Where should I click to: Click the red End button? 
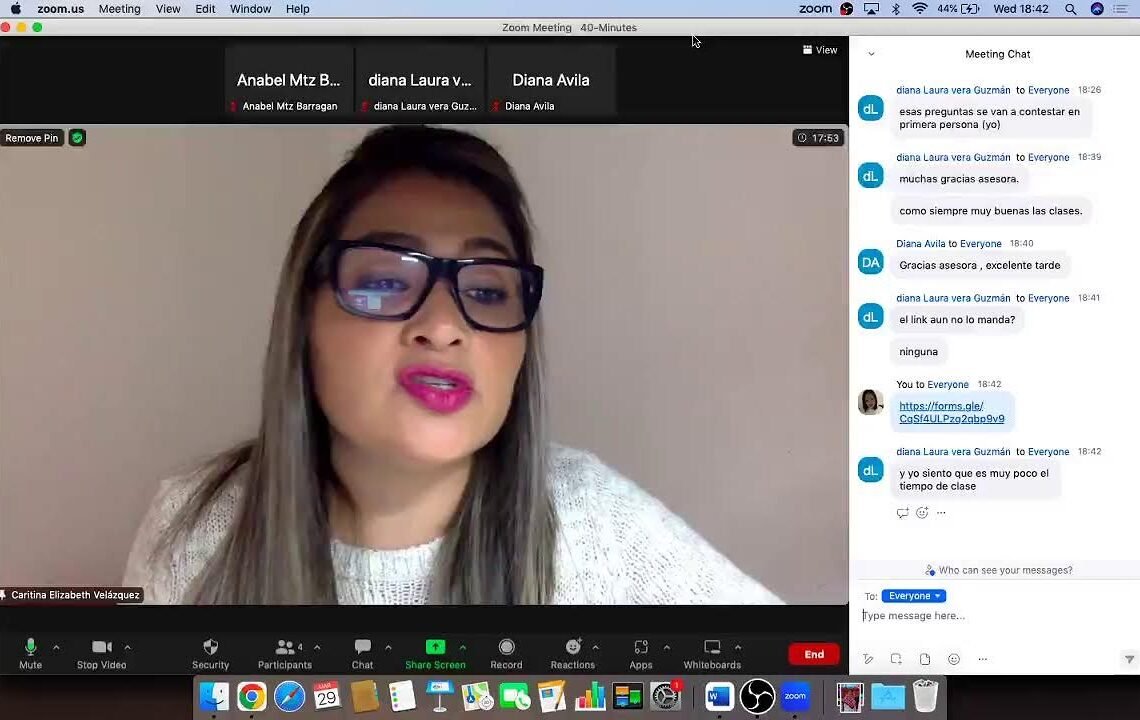tap(813, 654)
